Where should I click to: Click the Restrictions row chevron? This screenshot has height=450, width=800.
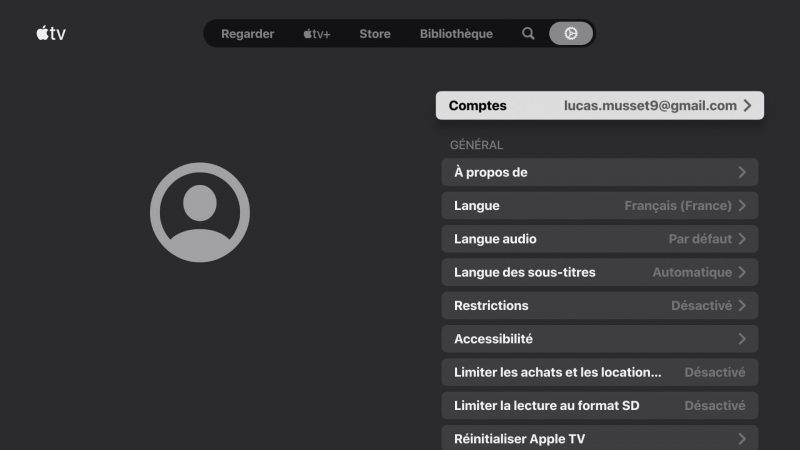[742, 306]
